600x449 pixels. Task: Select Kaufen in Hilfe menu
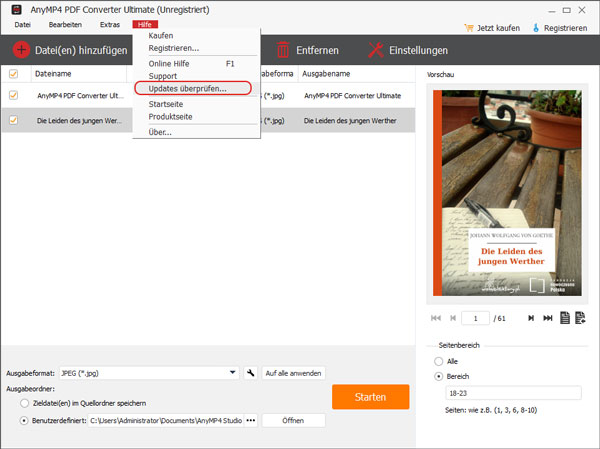tap(161, 36)
